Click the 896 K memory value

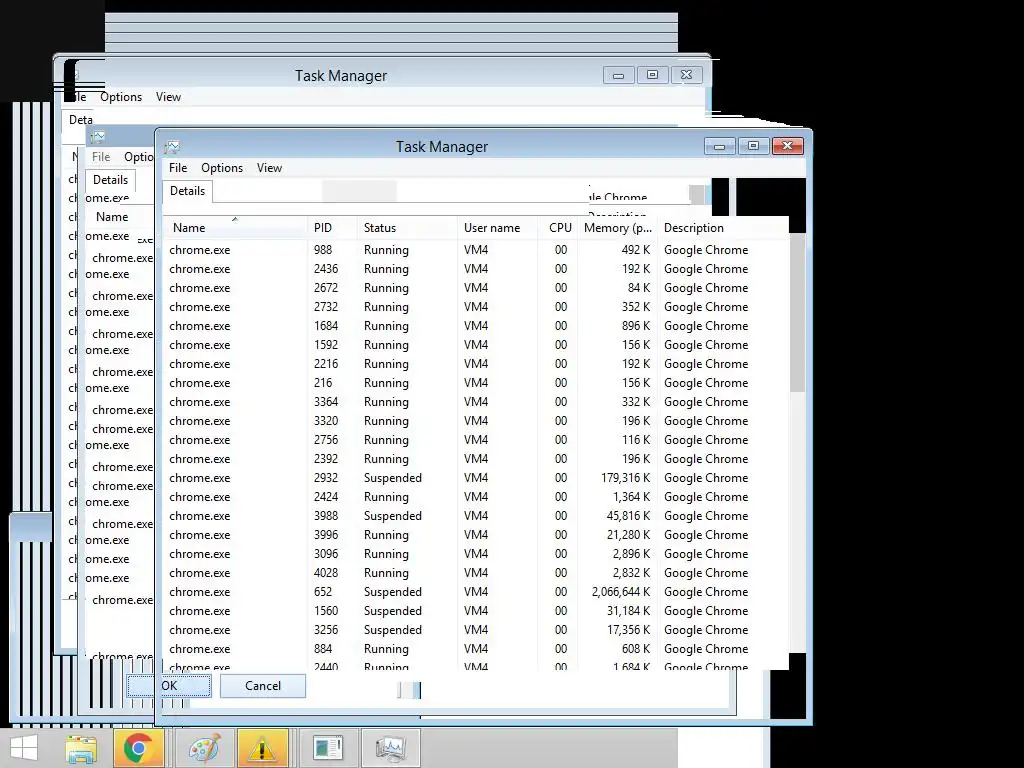click(x=635, y=325)
